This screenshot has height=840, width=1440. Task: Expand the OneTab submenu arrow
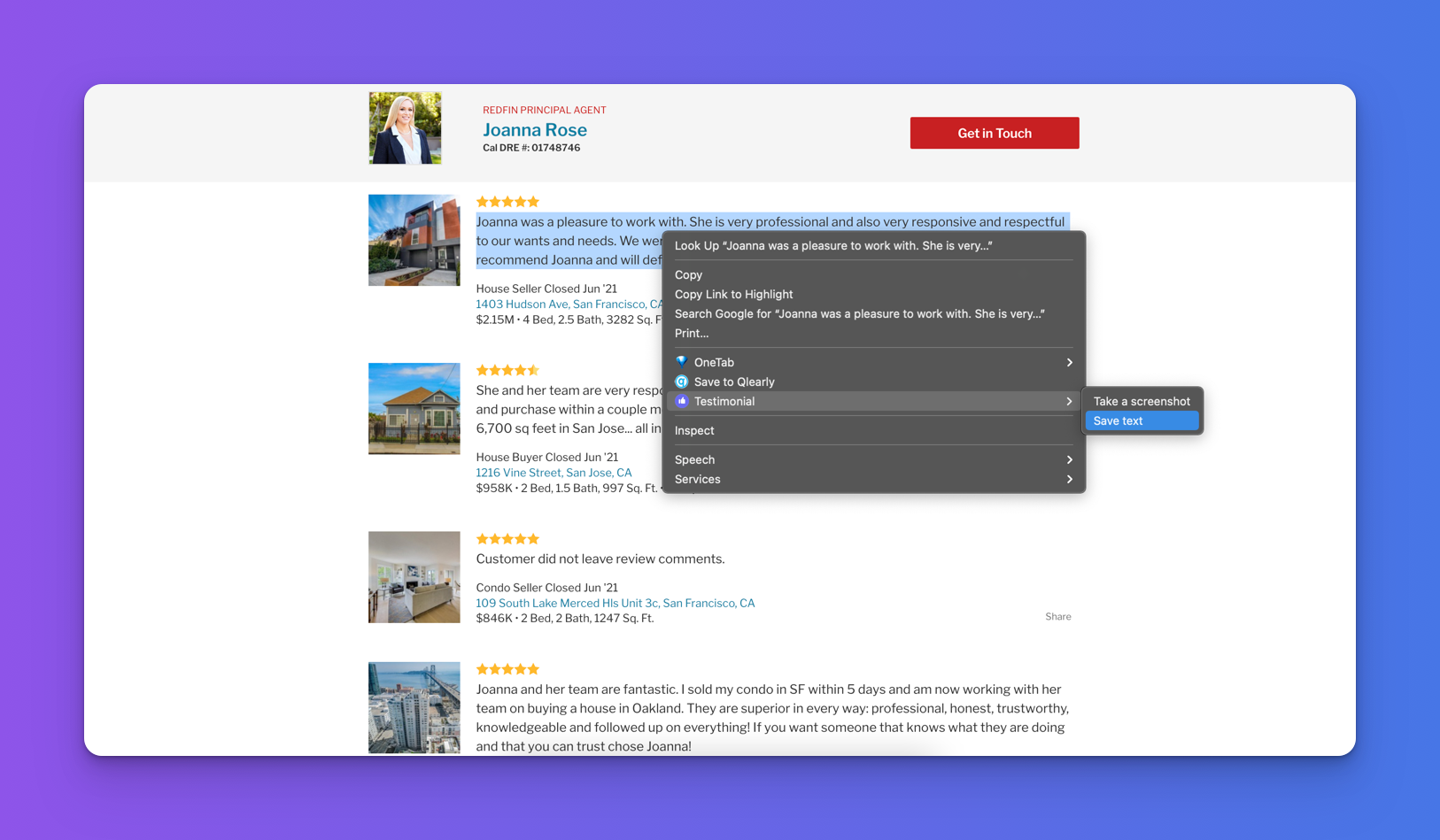coord(1069,362)
